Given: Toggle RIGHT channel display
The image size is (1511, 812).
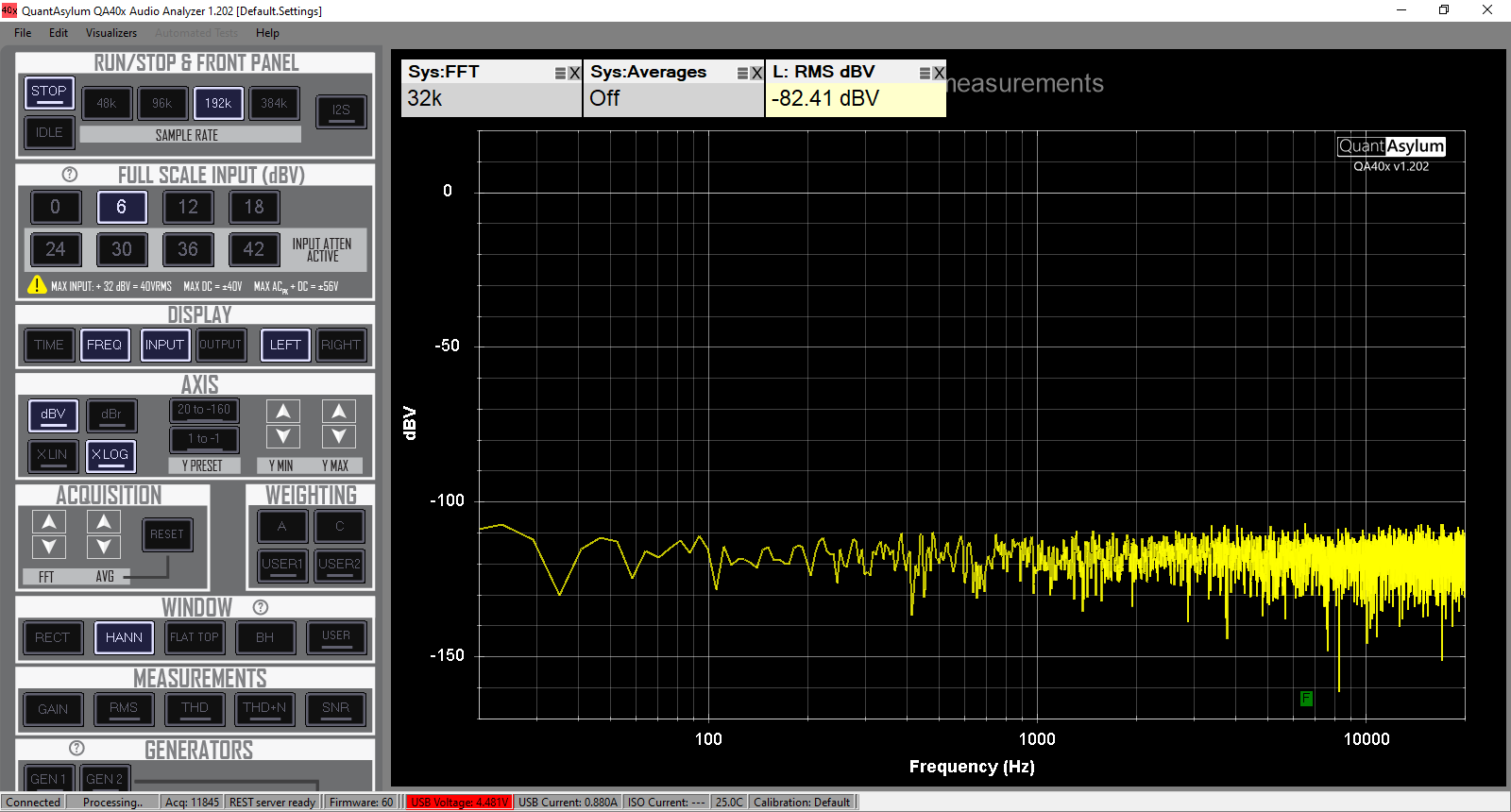Looking at the screenshot, I should pyautogui.click(x=341, y=346).
